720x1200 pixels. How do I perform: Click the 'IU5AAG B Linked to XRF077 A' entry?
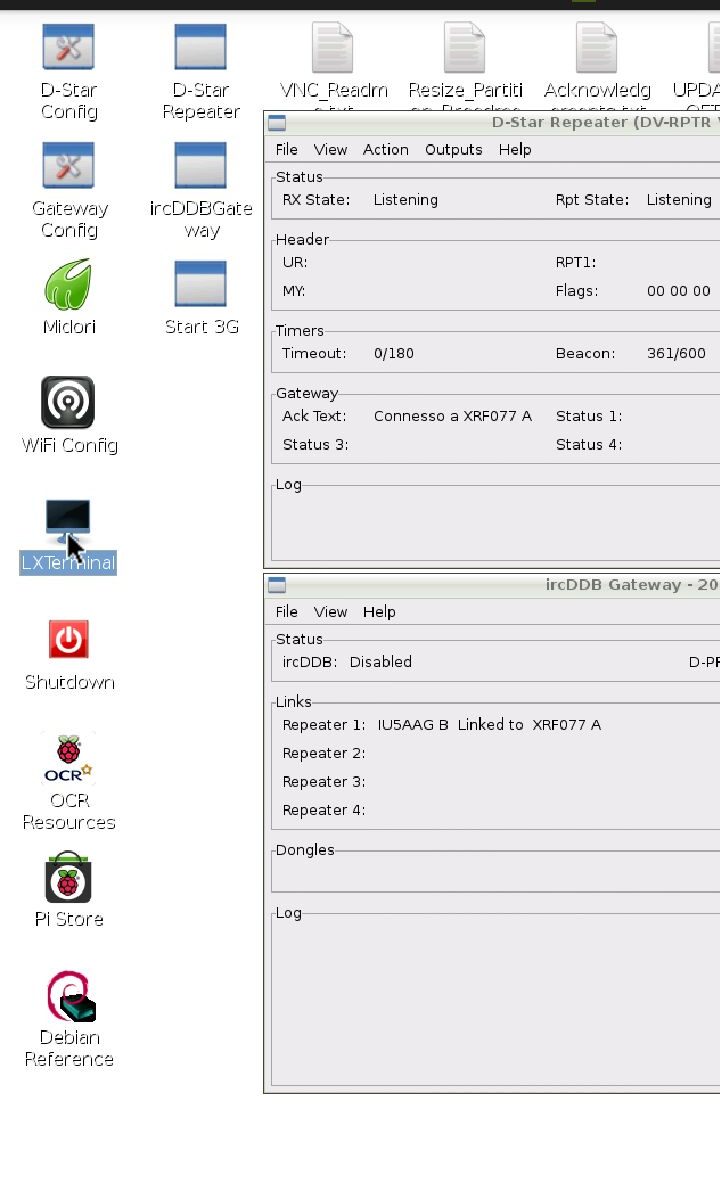tap(489, 725)
